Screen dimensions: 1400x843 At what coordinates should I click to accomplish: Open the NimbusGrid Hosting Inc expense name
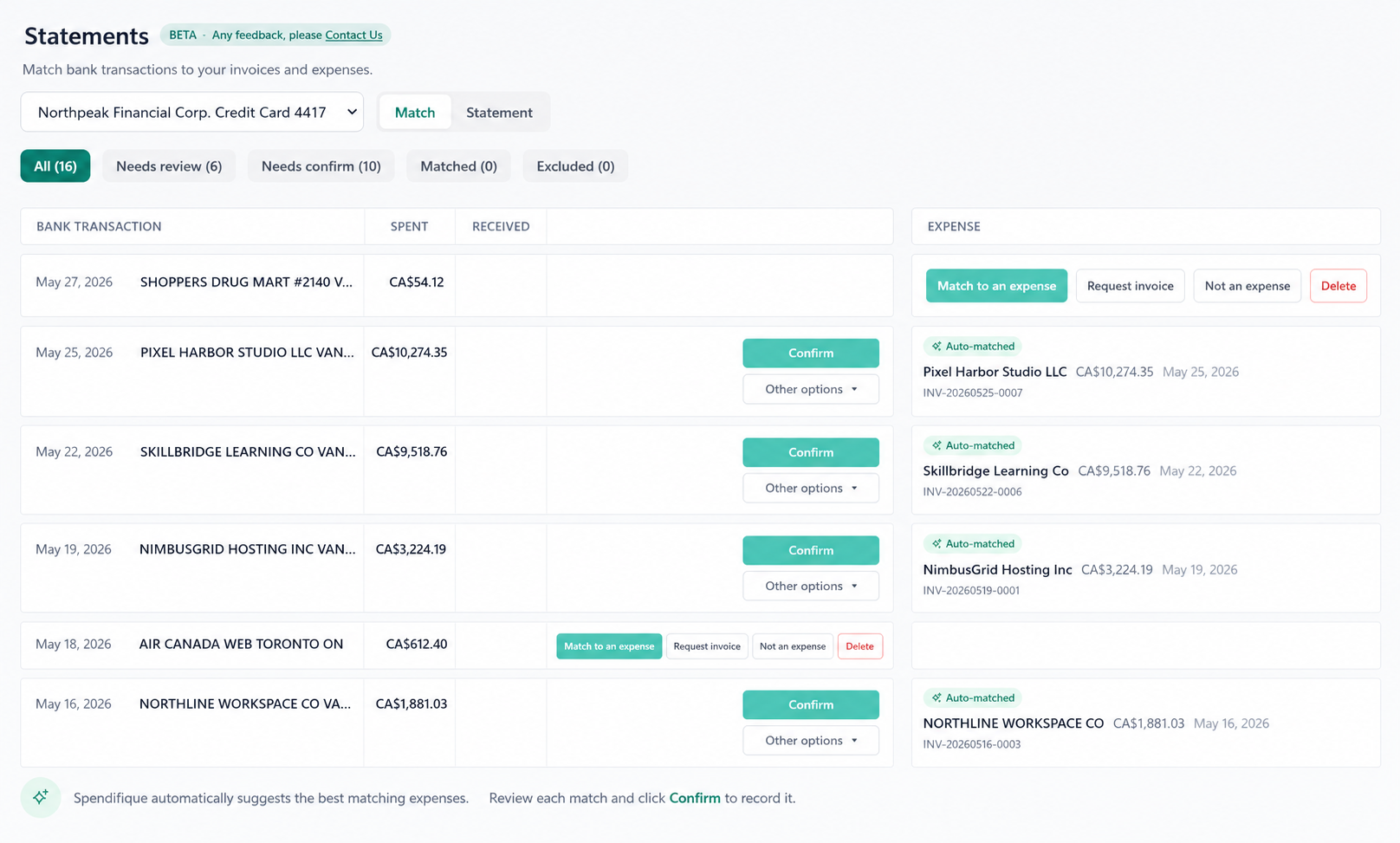(x=997, y=569)
